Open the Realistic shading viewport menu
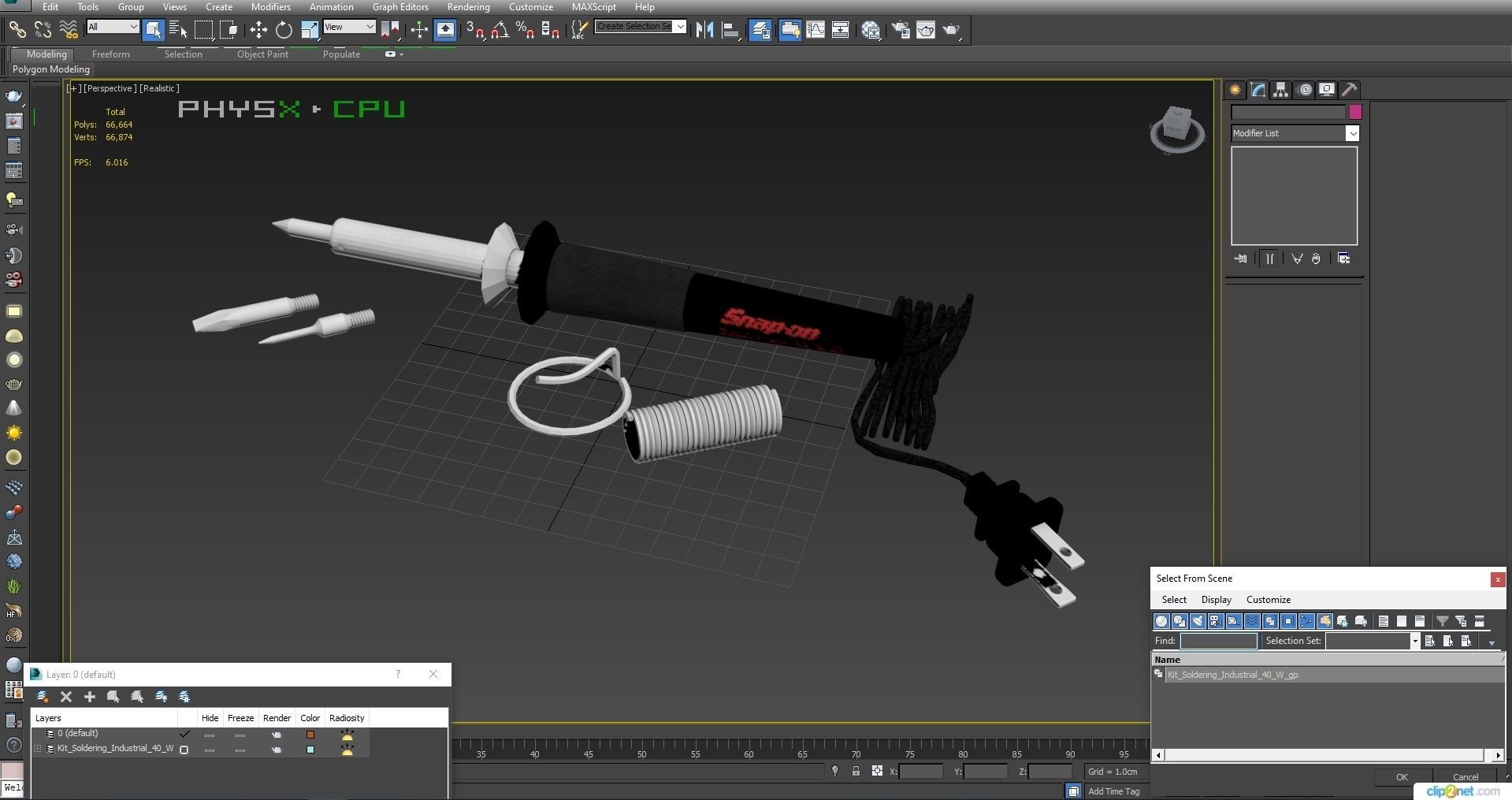Image resolution: width=1512 pixels, height=800 pixels. (159, 88)
